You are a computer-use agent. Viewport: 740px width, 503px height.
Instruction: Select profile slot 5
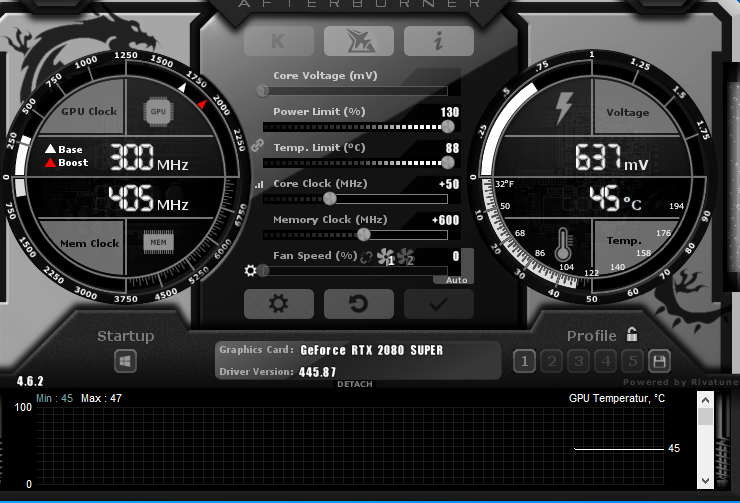click(x=633, y=361)
